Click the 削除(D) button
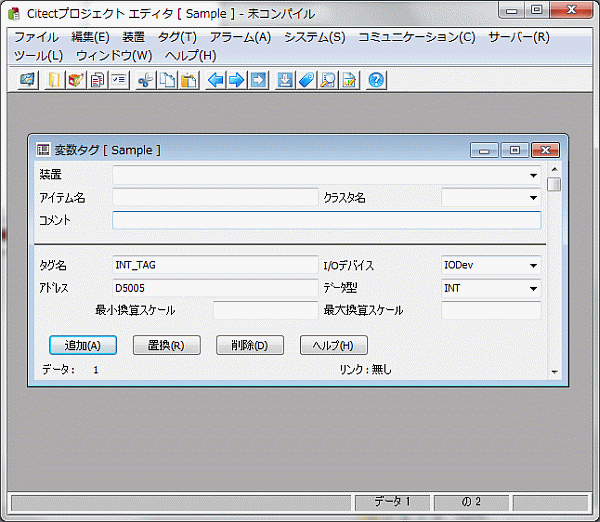This screenshot has height=522, width=600. pos(250,345)
